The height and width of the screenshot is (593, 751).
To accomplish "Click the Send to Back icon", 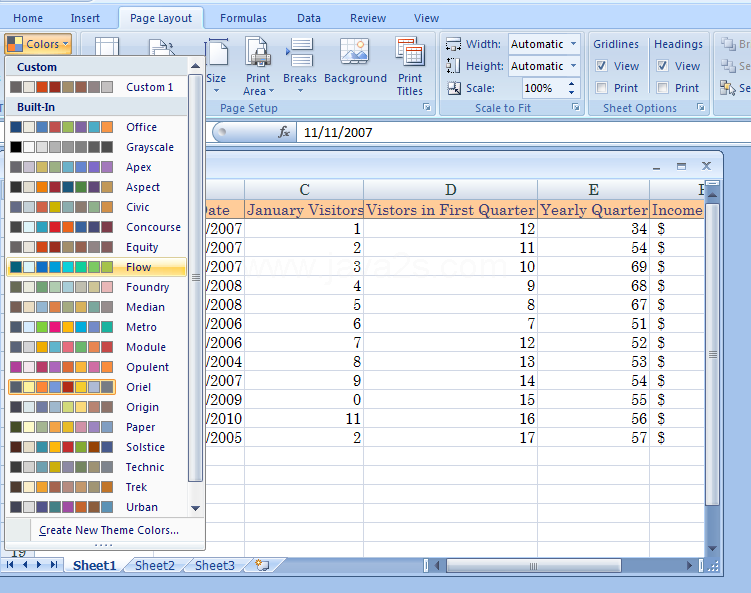I will click(728, 66).
